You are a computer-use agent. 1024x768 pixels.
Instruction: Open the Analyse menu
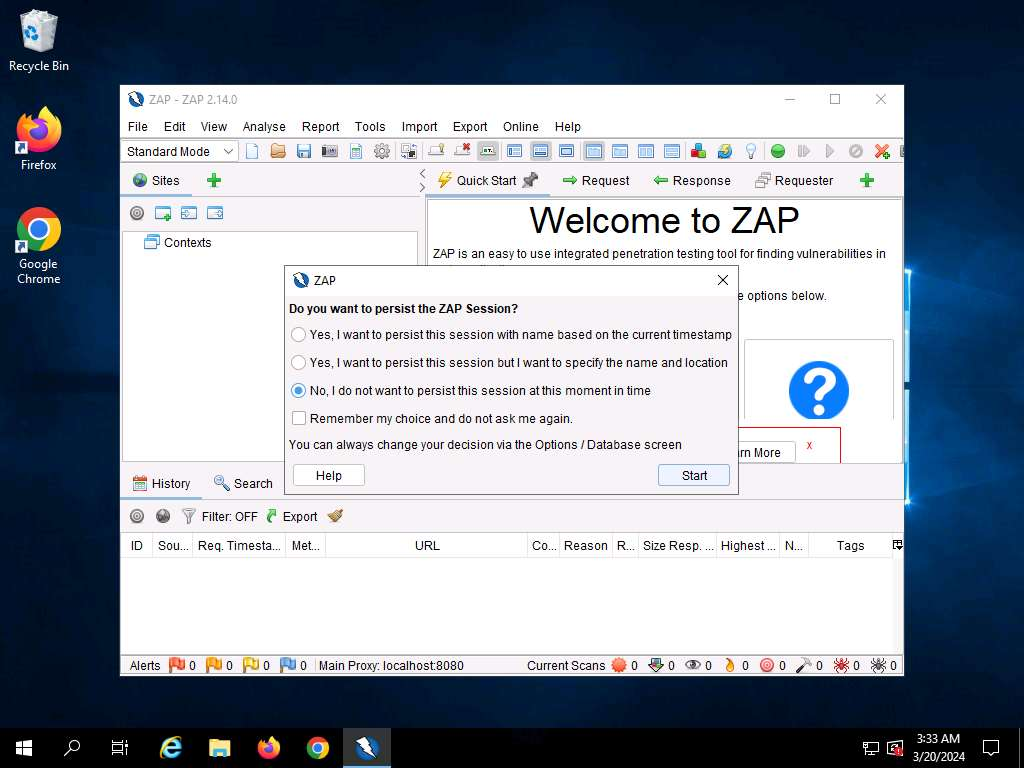click(264, 127)
